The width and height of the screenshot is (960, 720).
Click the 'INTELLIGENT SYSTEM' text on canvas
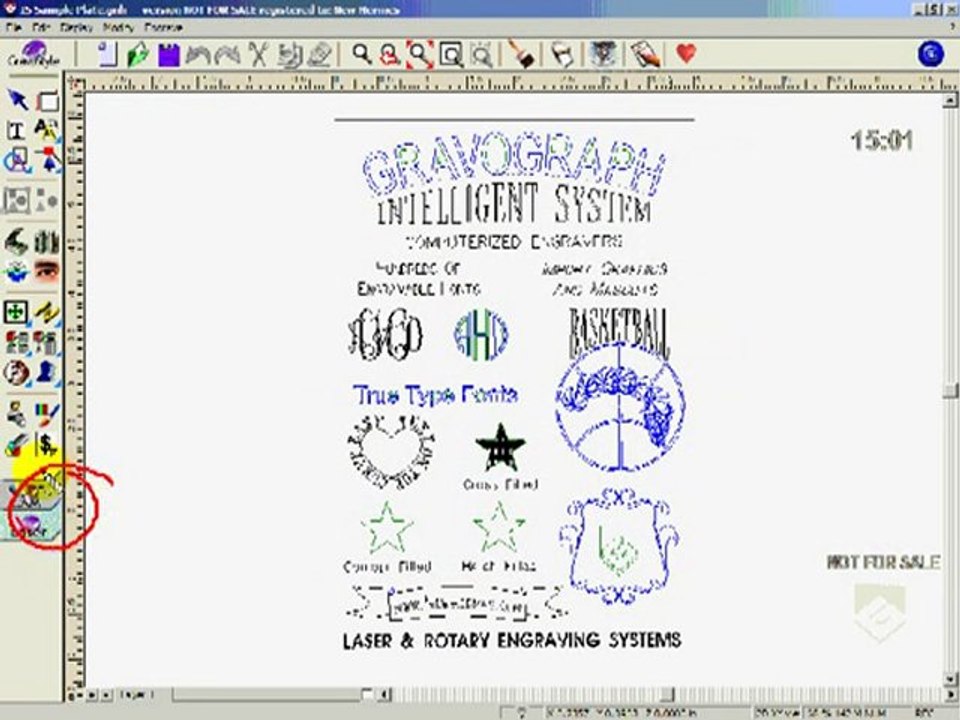[x=513, y=204]
